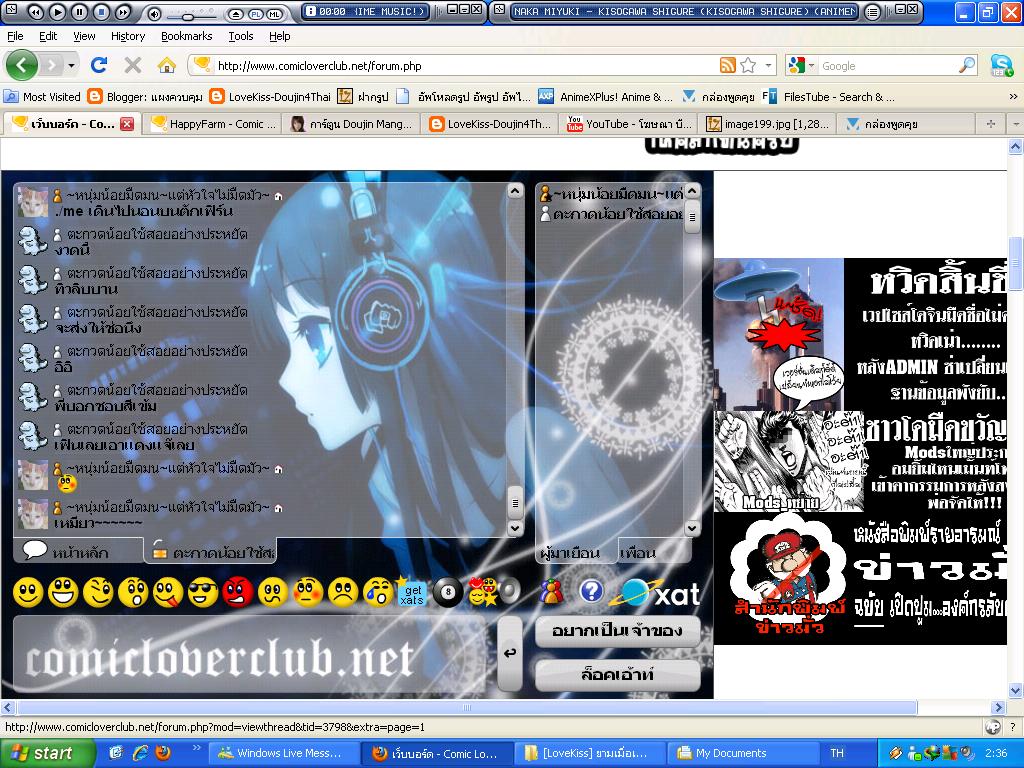The height and width of the screenshot is (768, 1024).
Task: Send message with the return arrow button
Action: tap(510, 652)
